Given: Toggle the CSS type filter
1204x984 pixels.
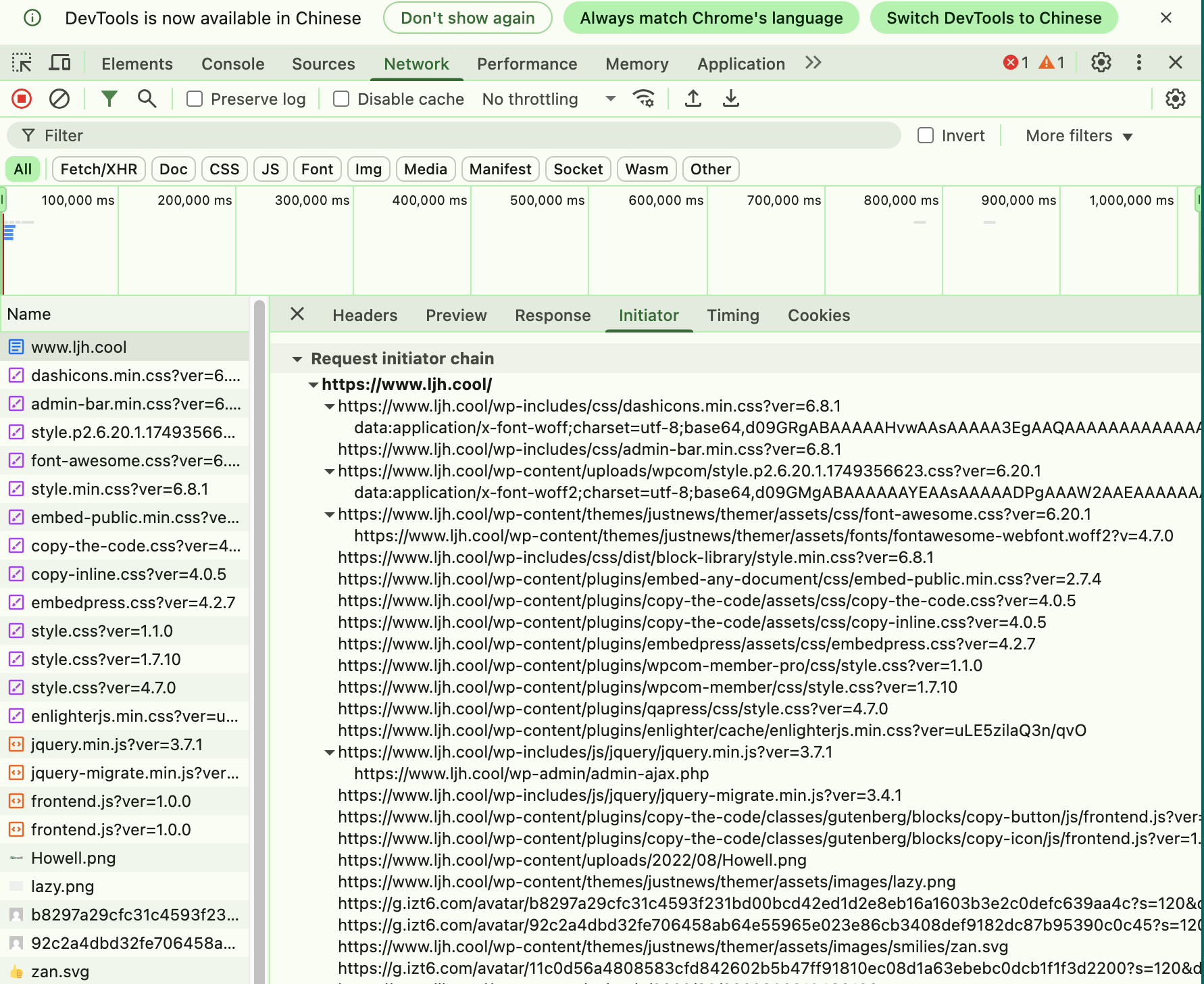Looking at the screenshot, I should tap(224, 170).
